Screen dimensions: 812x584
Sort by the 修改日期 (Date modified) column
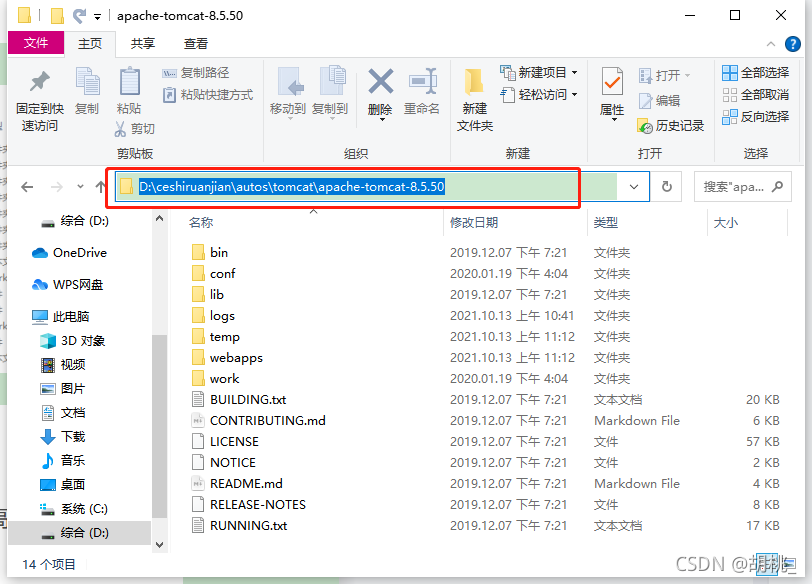(x=474, y=223)
